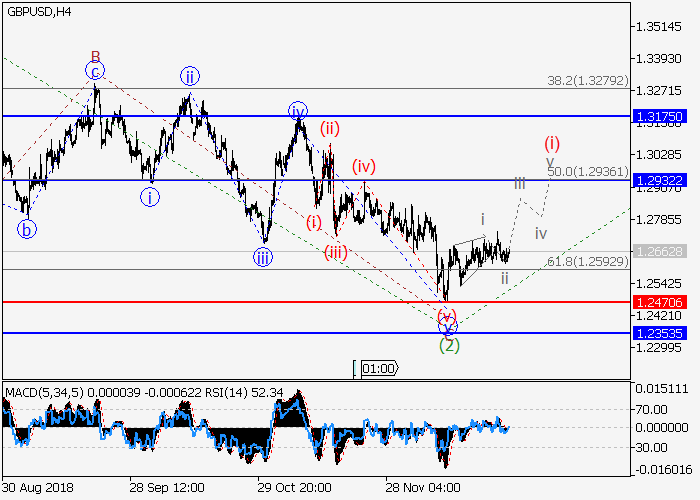700x500 pixels.
Task: Click the 50.0(1.29361) Fibonacci label
Action: (588, 171)
